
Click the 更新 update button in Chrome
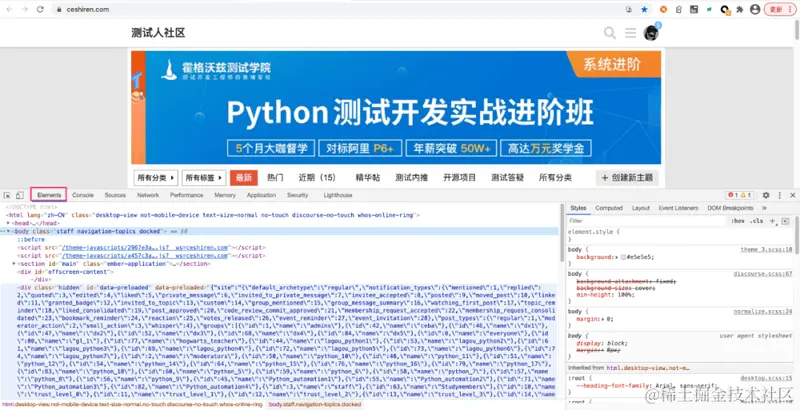coord(780,9)
